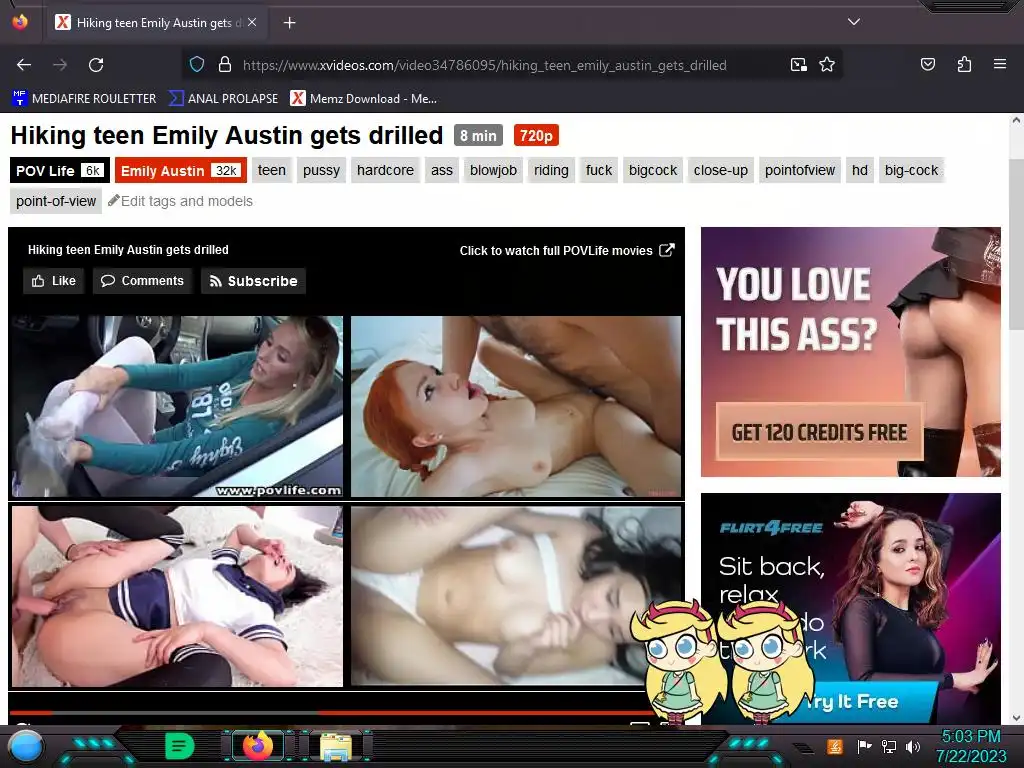Open the Extensions puzzle icon

(x=964, y=65)
